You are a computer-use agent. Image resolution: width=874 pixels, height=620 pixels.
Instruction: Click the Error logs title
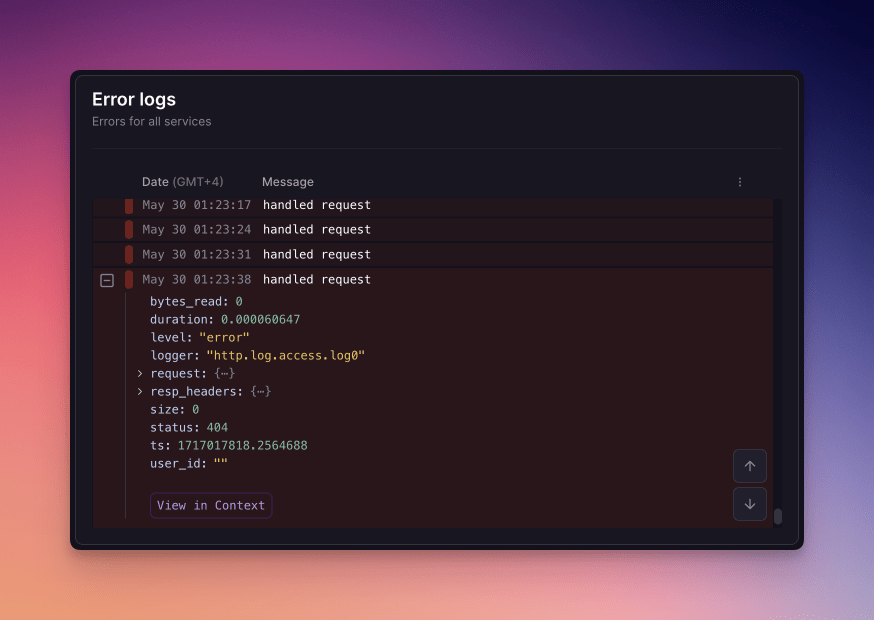pyautogui.click(x=134, y=99)
